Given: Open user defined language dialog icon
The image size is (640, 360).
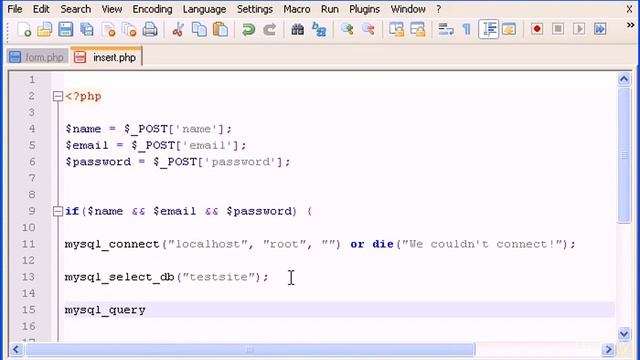Looking at the screenshot, I should click(509, 29).
